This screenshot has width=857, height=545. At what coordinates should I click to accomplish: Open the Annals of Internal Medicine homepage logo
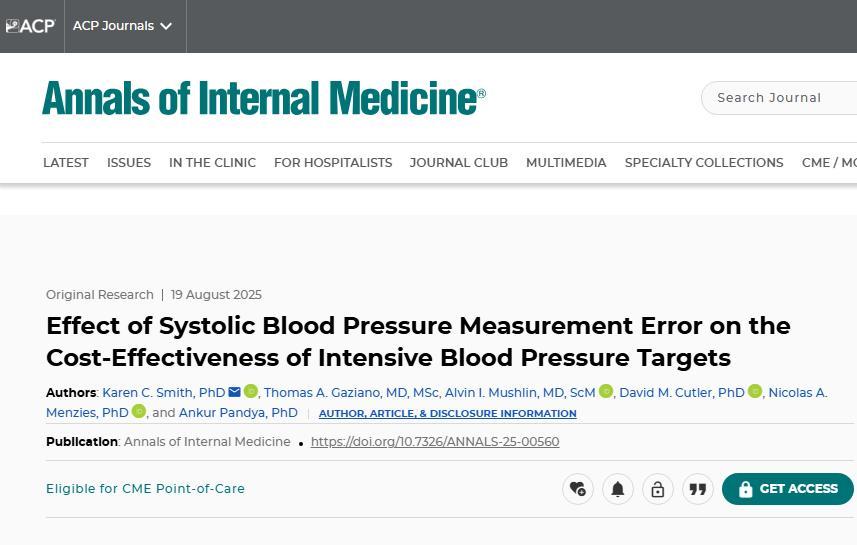[x=263, y=98]
